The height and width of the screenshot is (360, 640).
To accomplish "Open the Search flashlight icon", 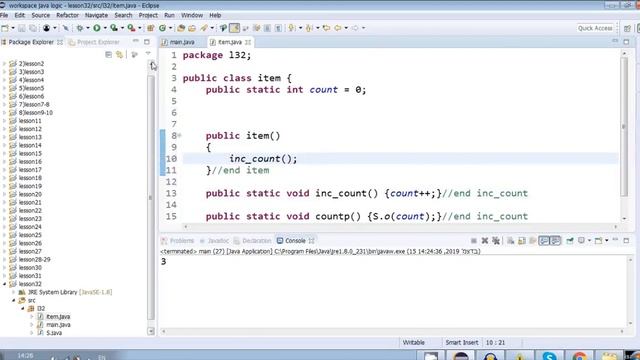I will pos(204,28).
